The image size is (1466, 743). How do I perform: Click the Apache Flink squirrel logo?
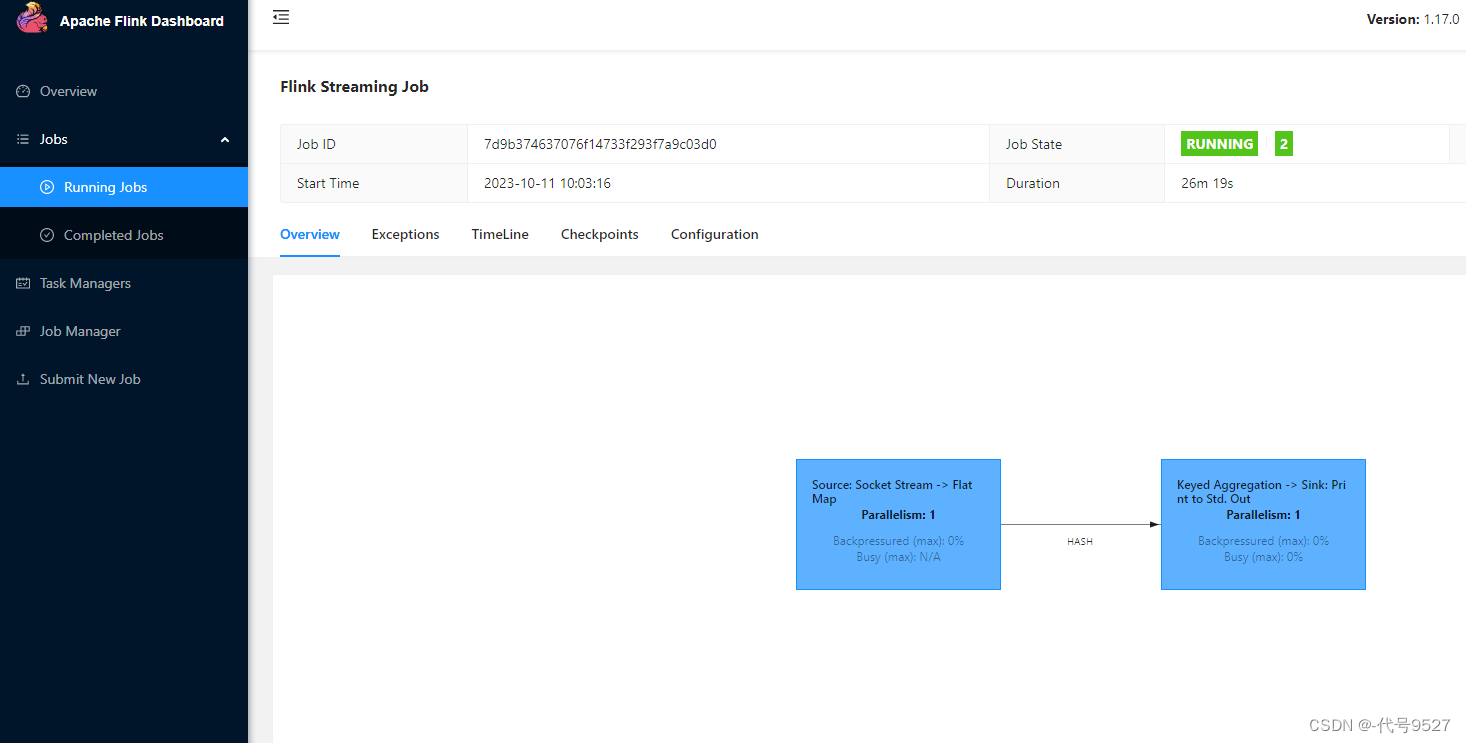(x=32, y=18)
